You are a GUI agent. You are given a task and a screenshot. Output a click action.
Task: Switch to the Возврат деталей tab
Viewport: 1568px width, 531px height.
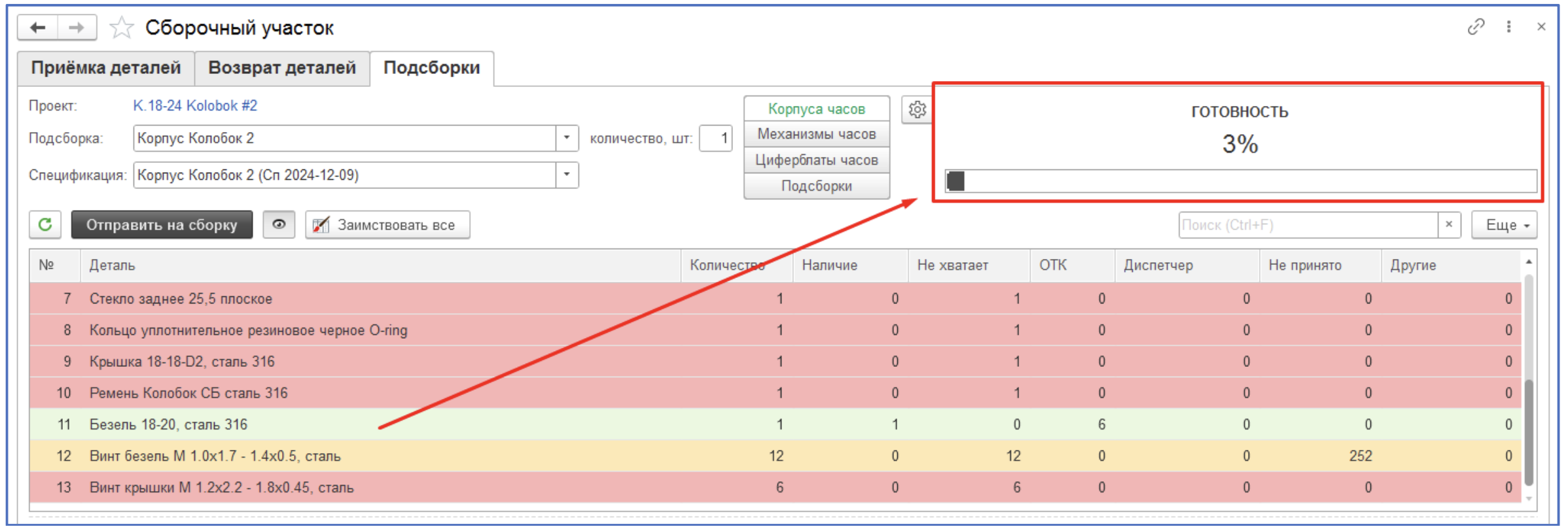tap(282, 68)
